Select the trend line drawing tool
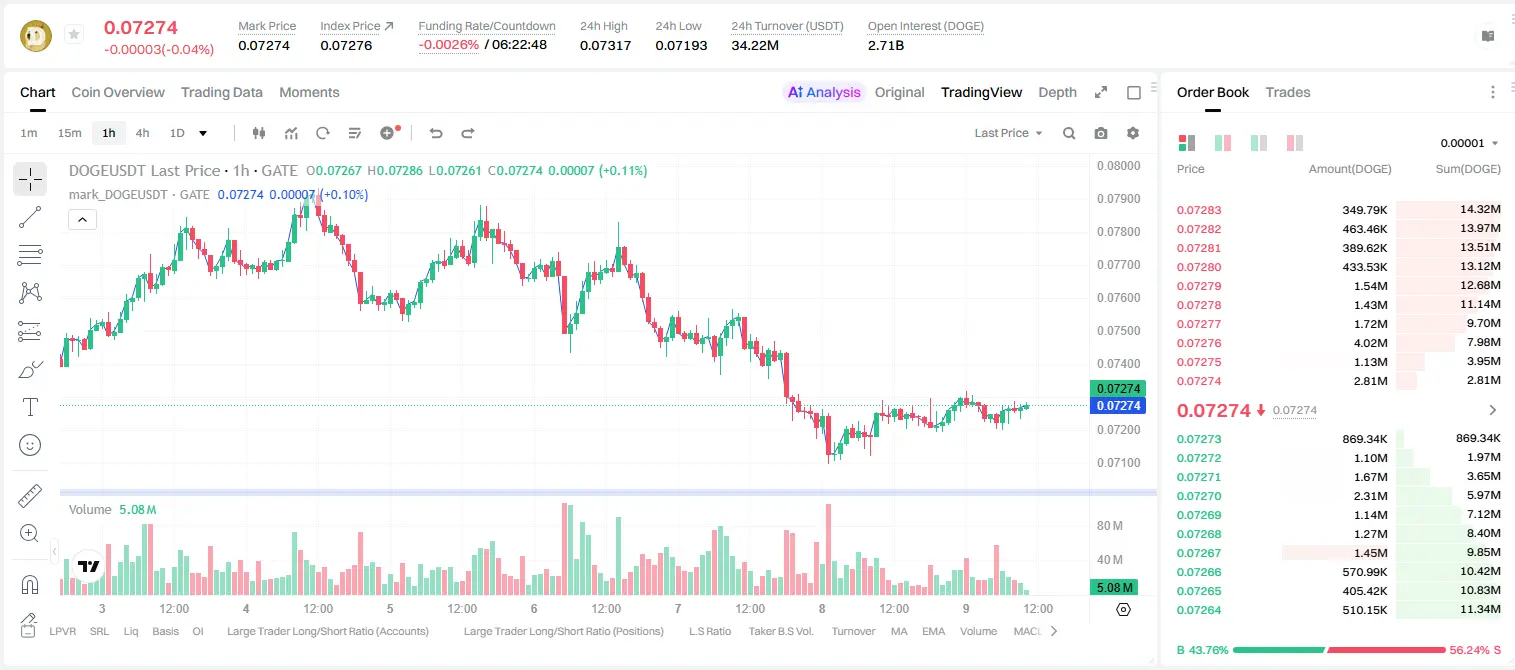The width and height of the screenshot is (1515, 670). click(x=30, y=217)
